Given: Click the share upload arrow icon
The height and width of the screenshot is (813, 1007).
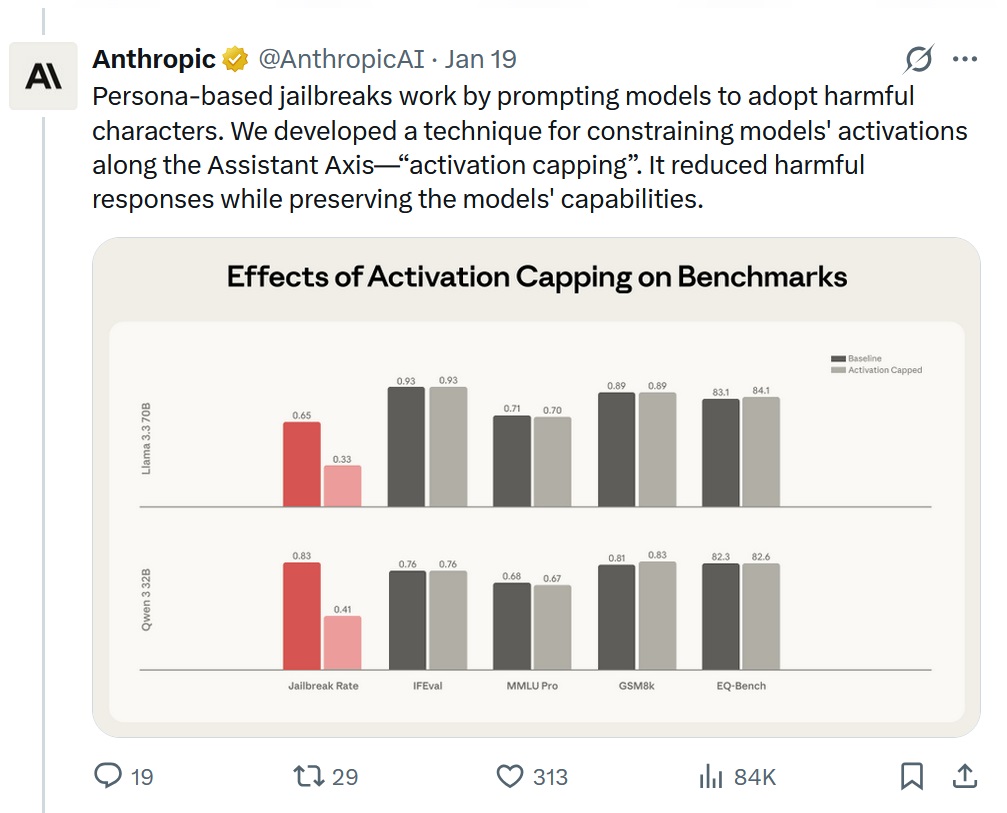Looking at the screenshot, I should (x=964, y=776).
